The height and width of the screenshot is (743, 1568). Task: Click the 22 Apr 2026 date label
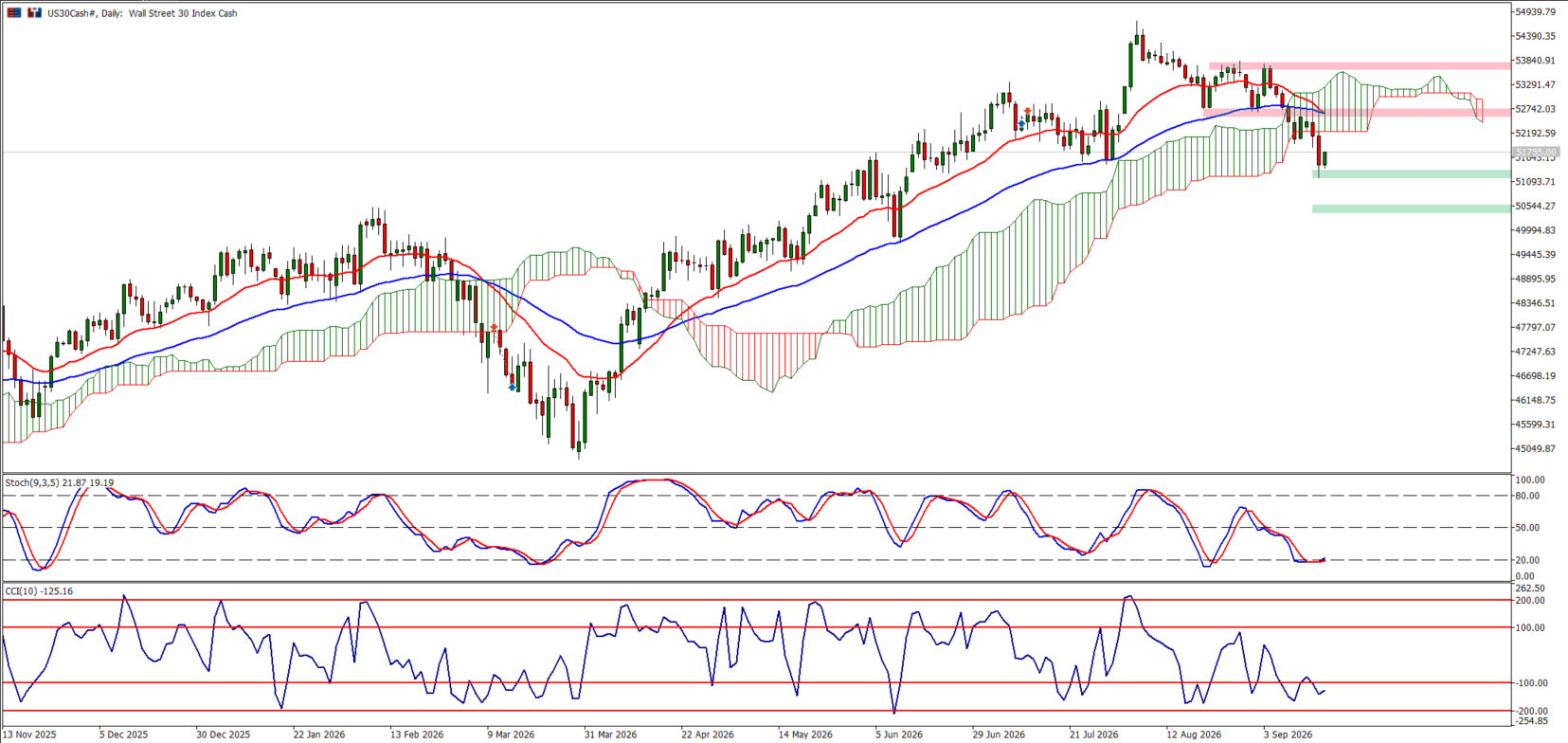(x=708, y=734)
